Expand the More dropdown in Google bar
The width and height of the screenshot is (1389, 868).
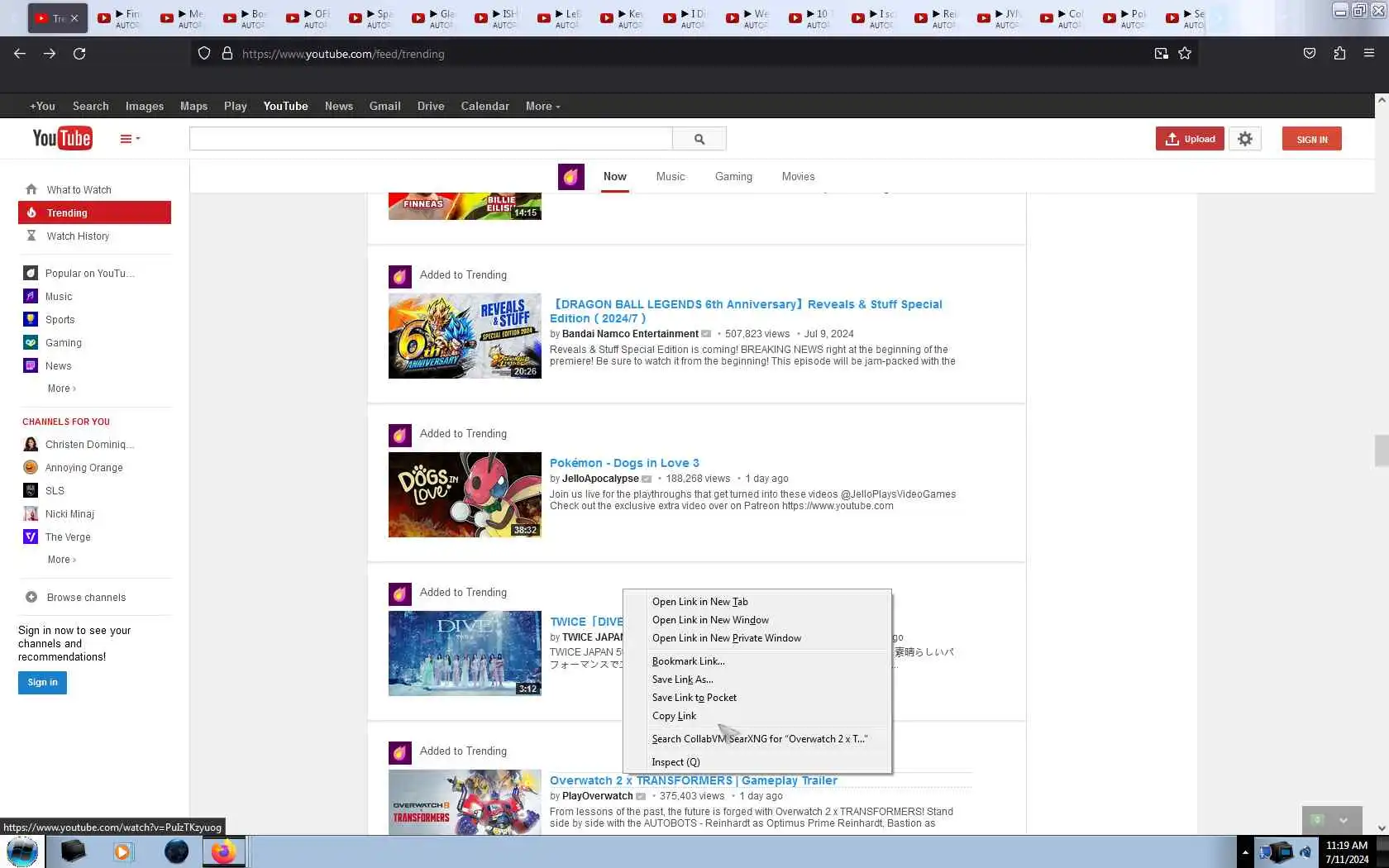[542, 106]
